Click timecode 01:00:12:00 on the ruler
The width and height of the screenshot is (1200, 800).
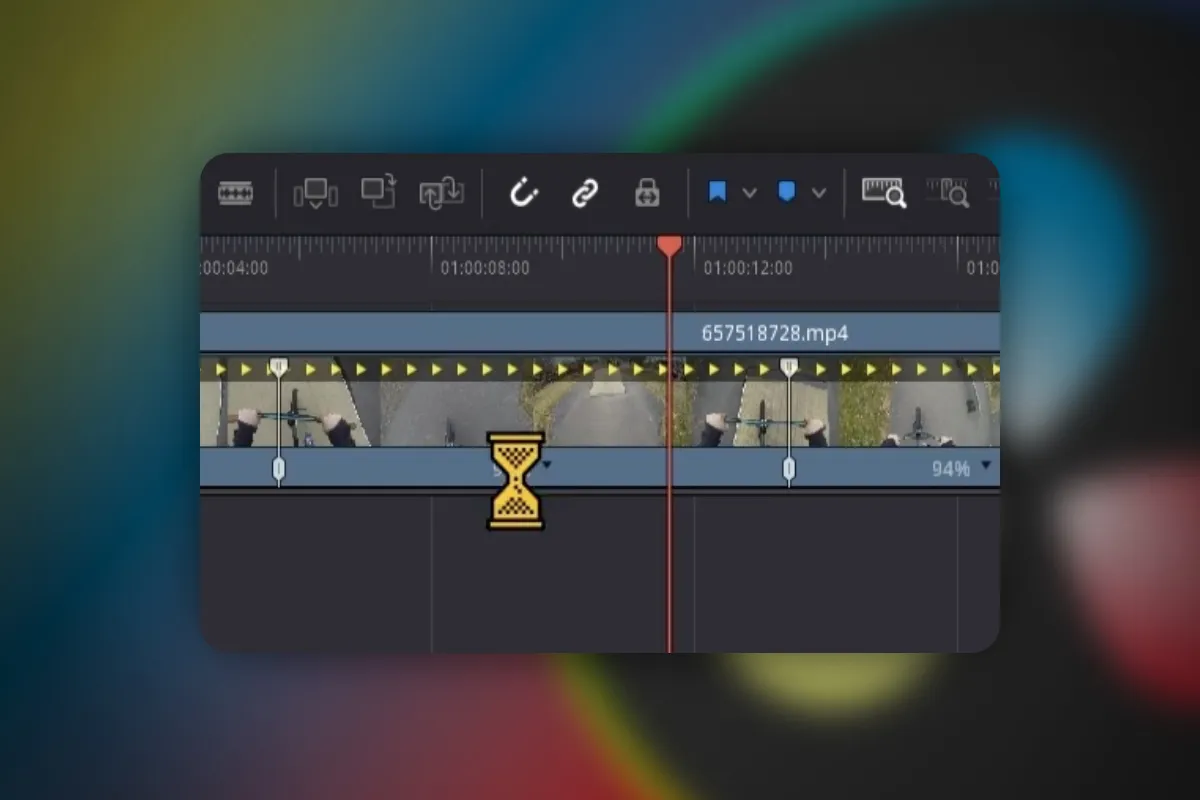(748, 268)
